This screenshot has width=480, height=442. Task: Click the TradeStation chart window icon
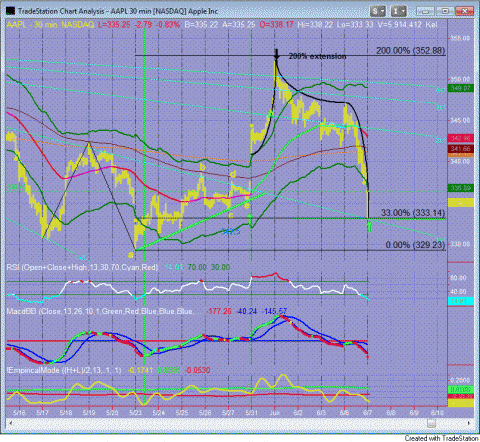click(11, 11)
